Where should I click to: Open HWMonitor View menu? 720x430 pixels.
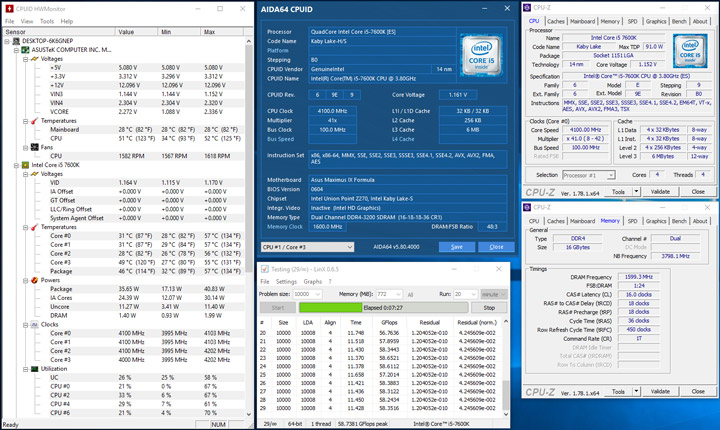pos(27,21)
